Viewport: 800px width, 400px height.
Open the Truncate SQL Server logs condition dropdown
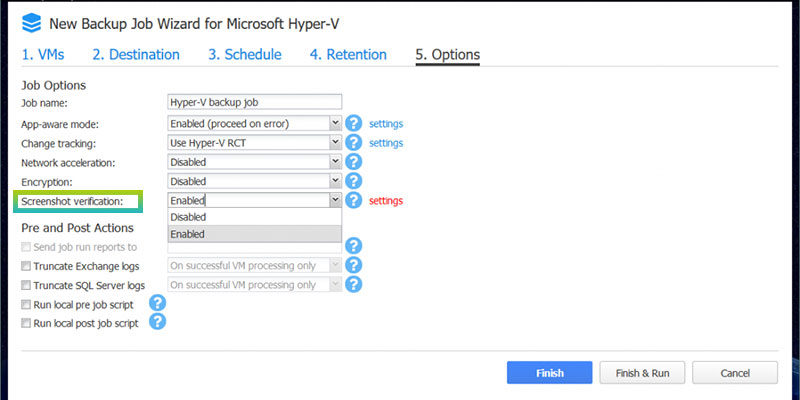click(335, 285)
